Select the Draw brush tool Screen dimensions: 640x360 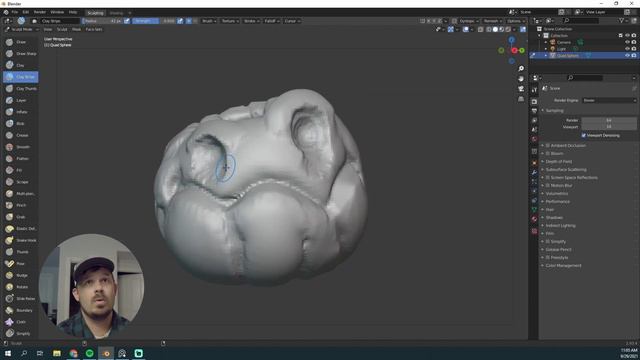[x=20, y=42]
